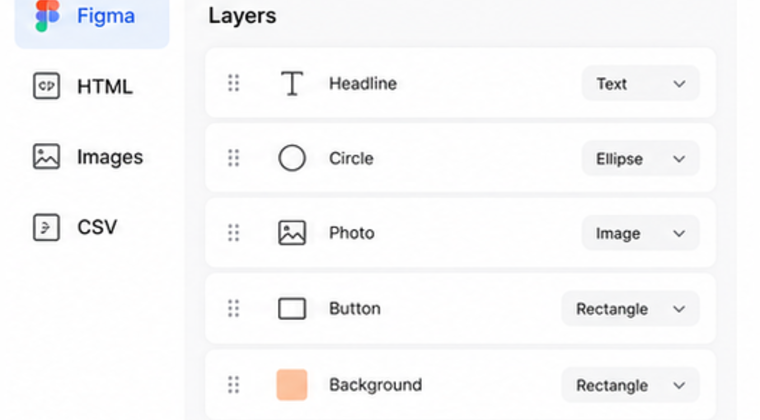760x420 pixels.
Task: Grab the drag handle of Photo row
Action: (x=234, y=233)
